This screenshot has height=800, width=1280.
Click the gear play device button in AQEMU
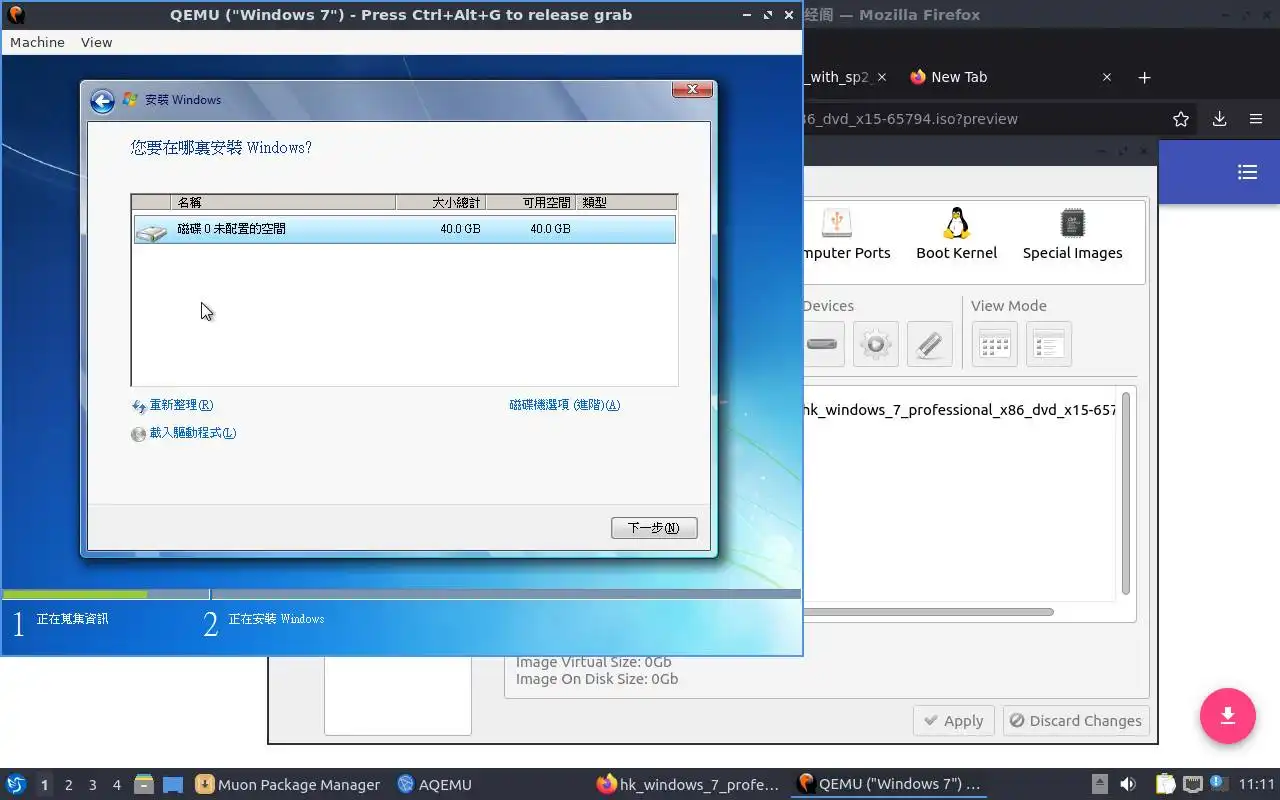pos(875,344)
